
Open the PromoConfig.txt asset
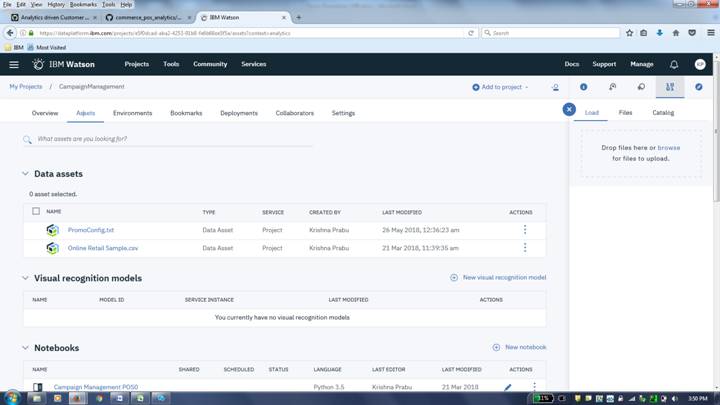pyautogui.click(x=90, y=230)
